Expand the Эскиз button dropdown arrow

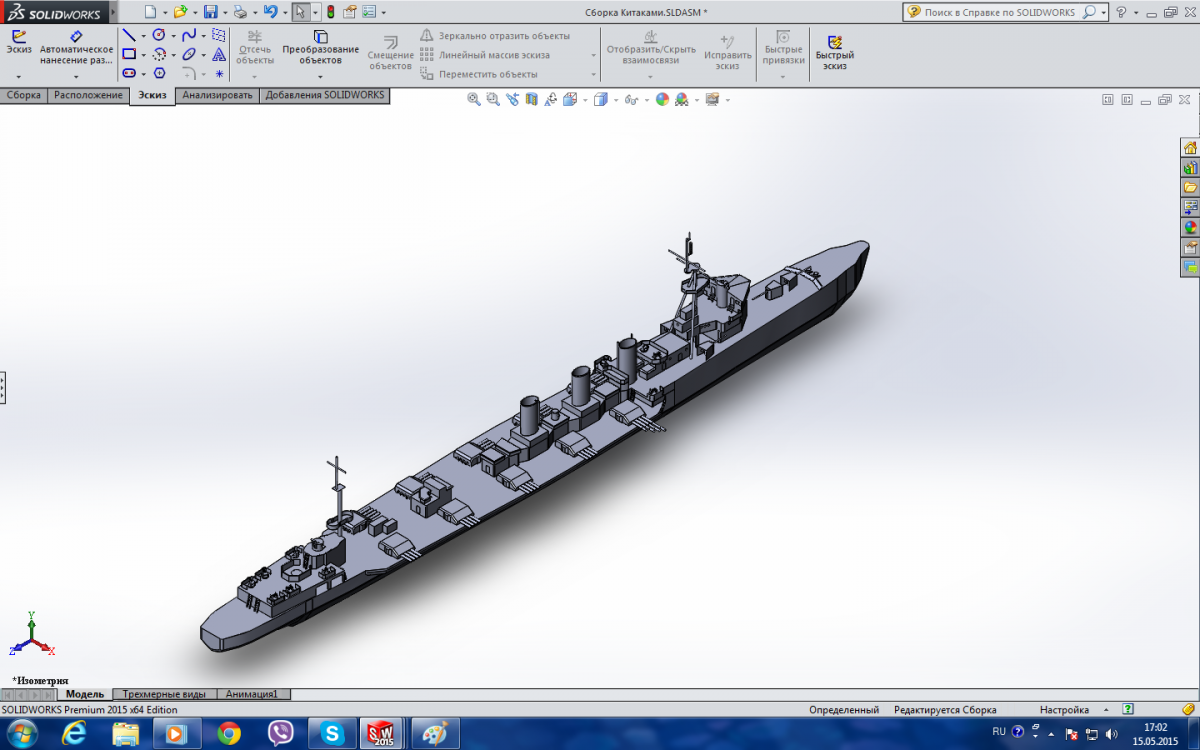pyautogui.click(x=19, y=76)
